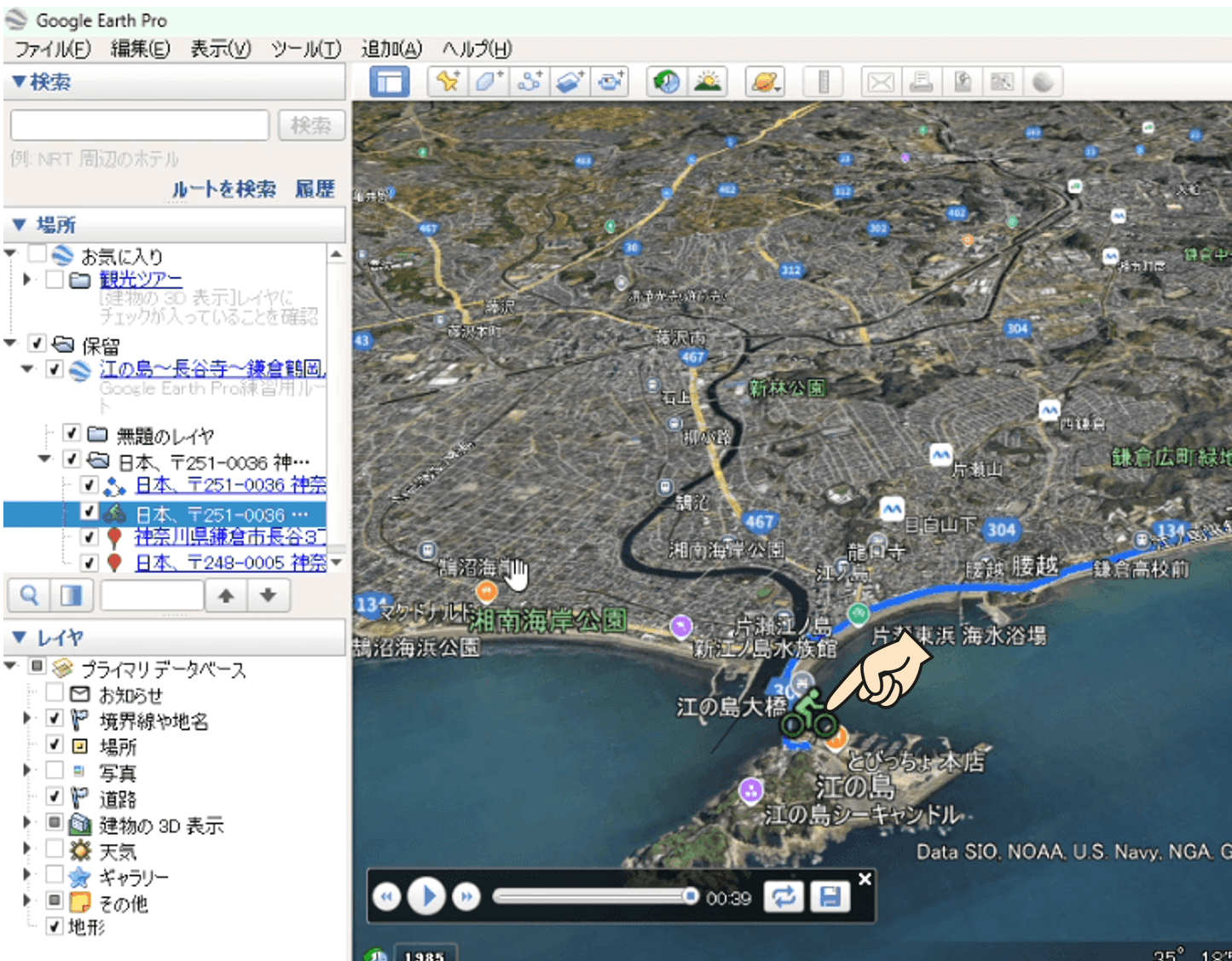Enable the 天気 layer checkbox
Viewport: 1232px width, 961px height.
[55, 849]
